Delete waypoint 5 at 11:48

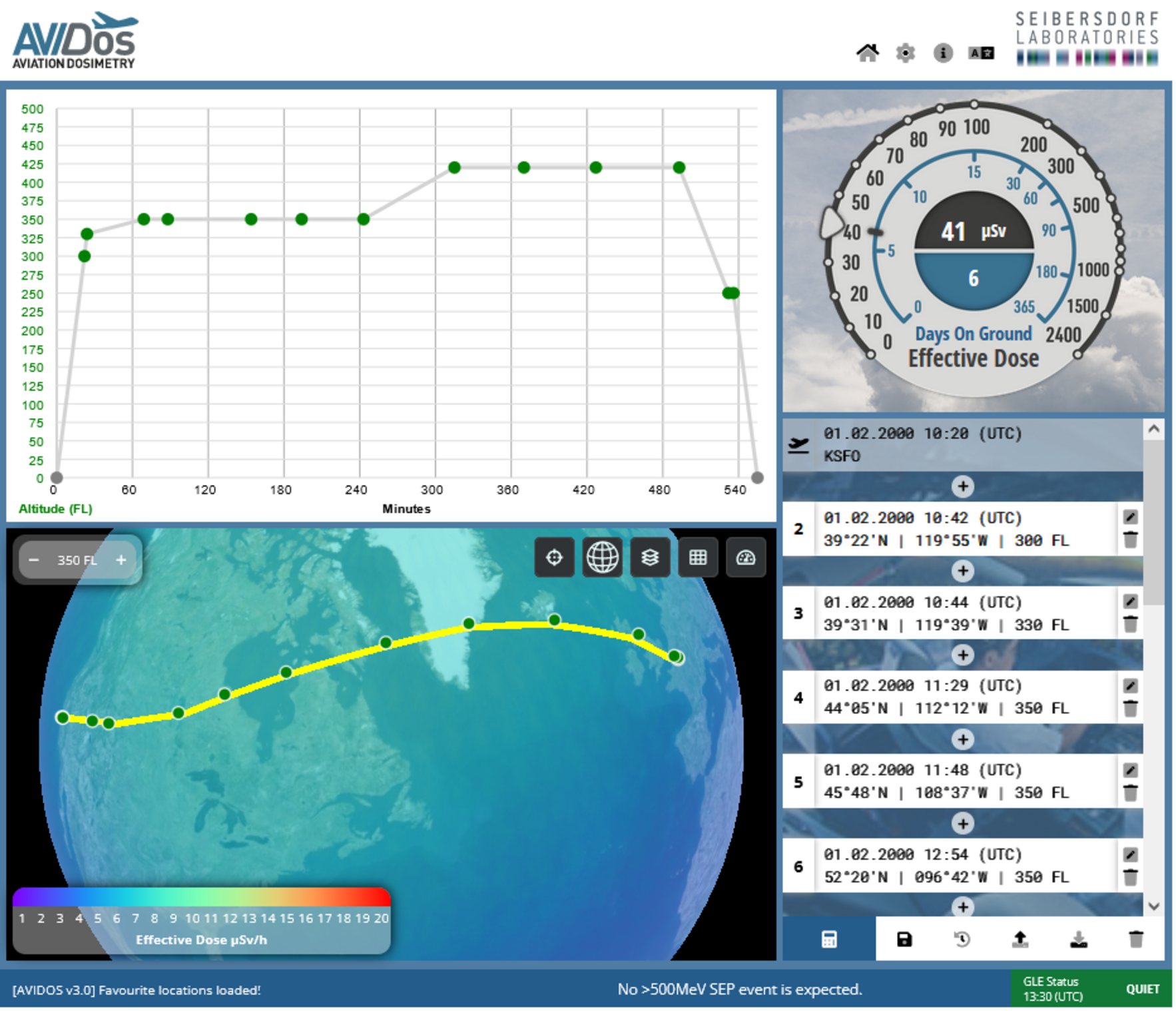click(1129, 793)
